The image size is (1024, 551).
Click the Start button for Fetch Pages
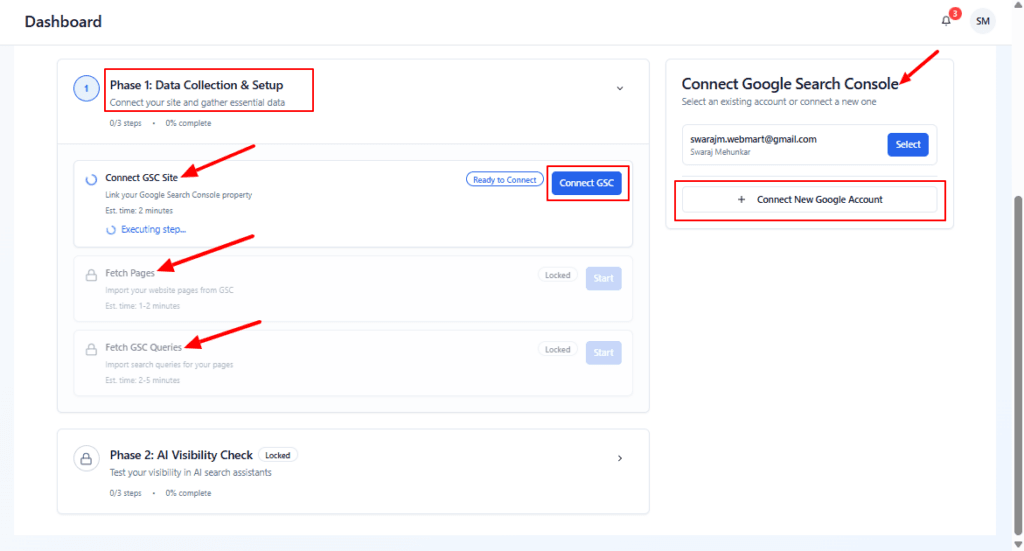pos(603,278)
